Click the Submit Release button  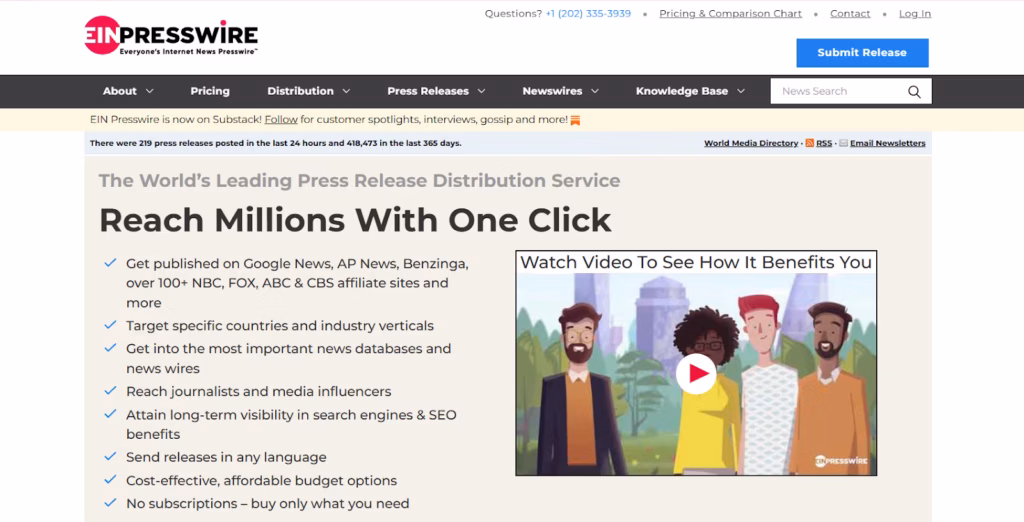(862, 53)
